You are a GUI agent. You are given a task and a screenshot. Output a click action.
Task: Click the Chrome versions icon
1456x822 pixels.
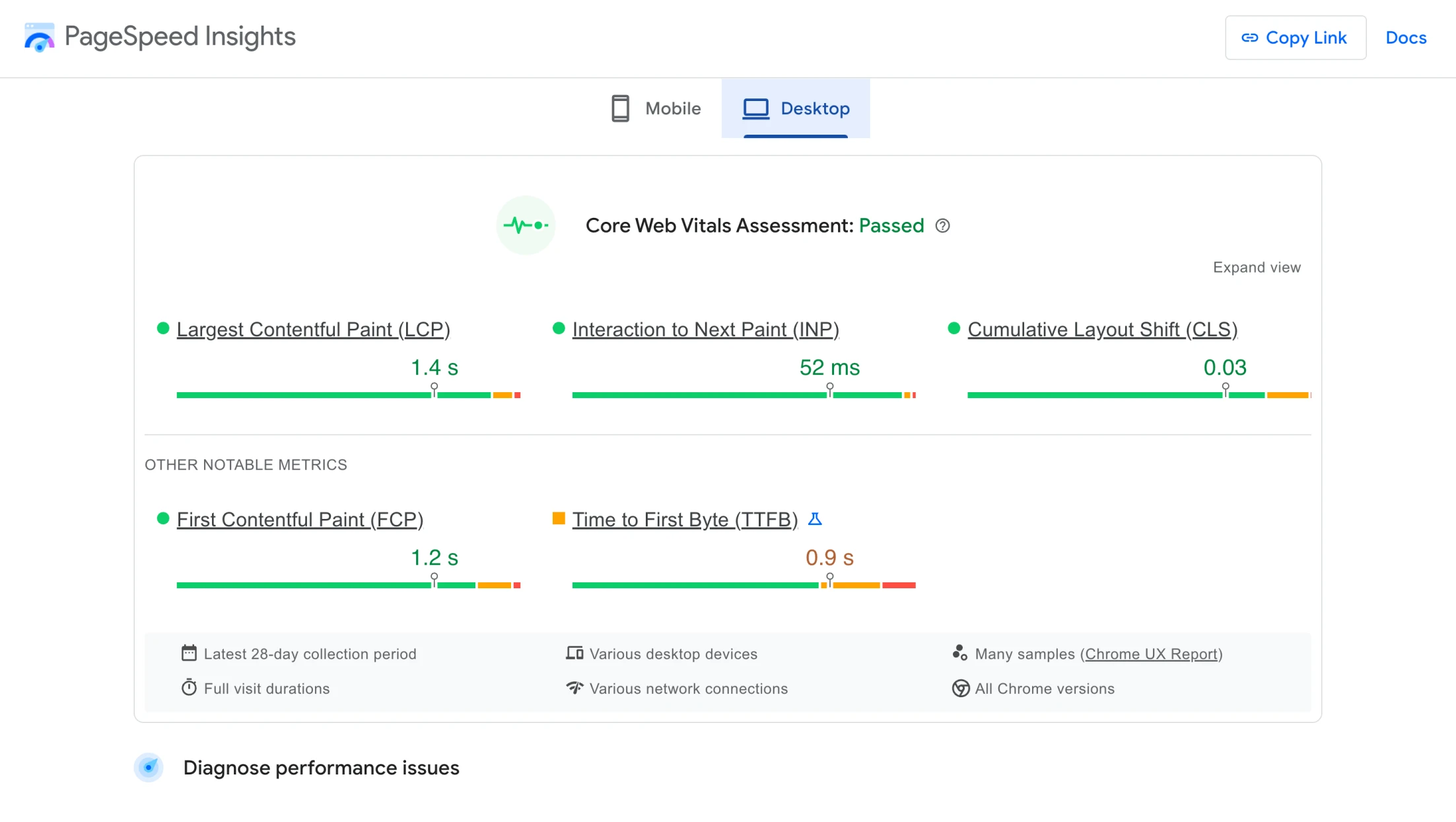(961, 688)
